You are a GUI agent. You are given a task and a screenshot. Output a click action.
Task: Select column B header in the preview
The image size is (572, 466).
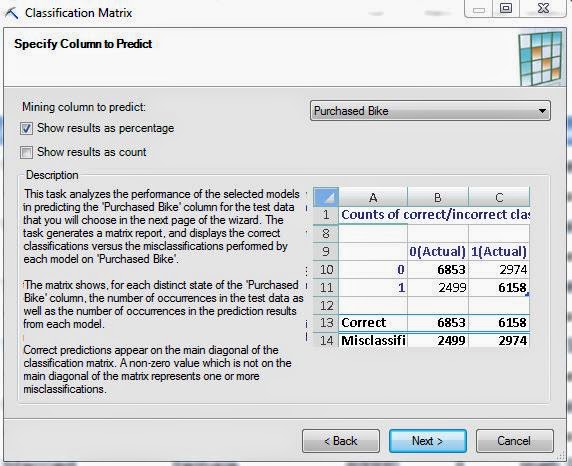pyautogui.click(x=438, y=197)
